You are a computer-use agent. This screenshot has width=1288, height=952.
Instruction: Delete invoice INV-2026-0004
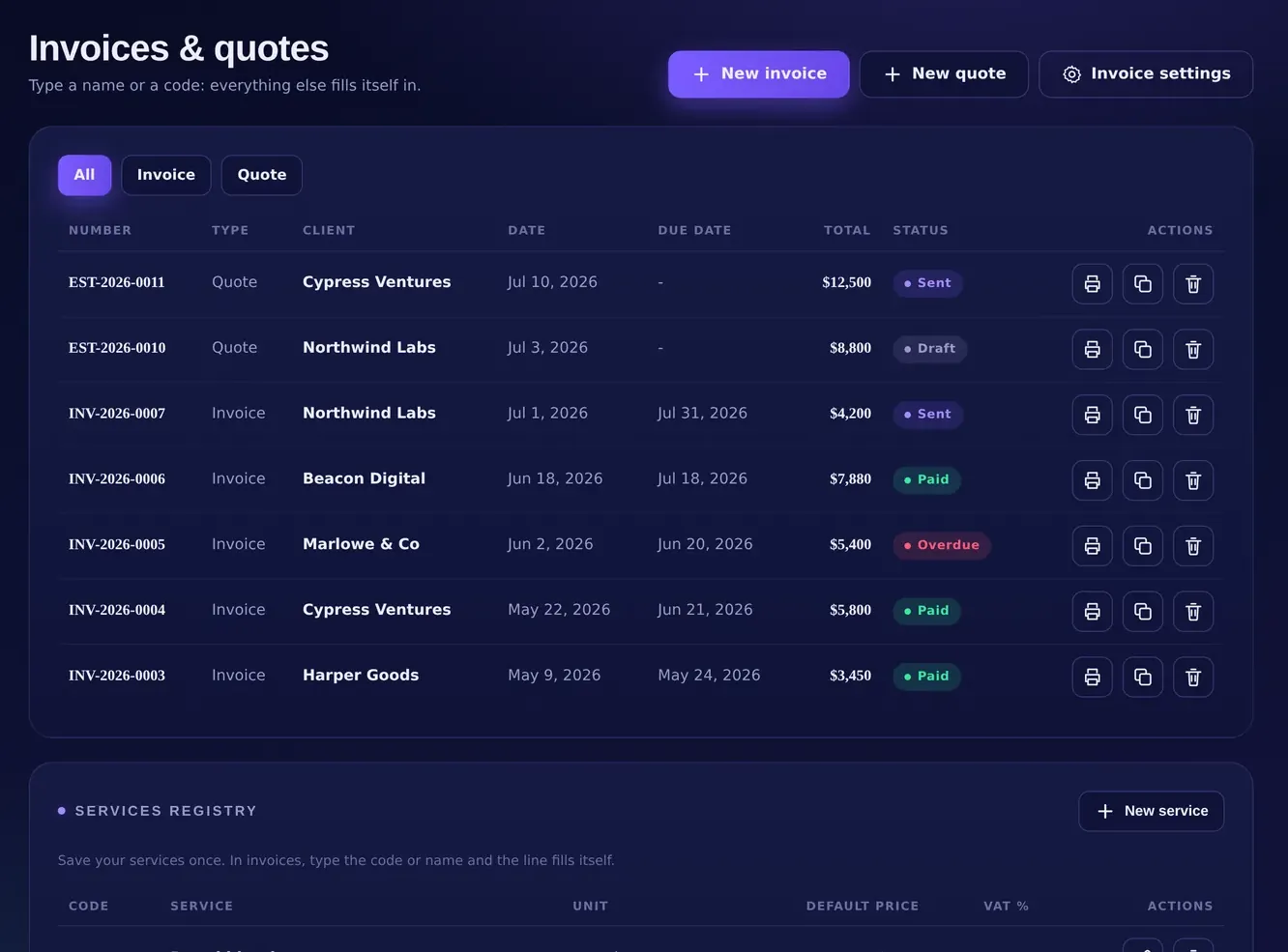coord(1192,612)
